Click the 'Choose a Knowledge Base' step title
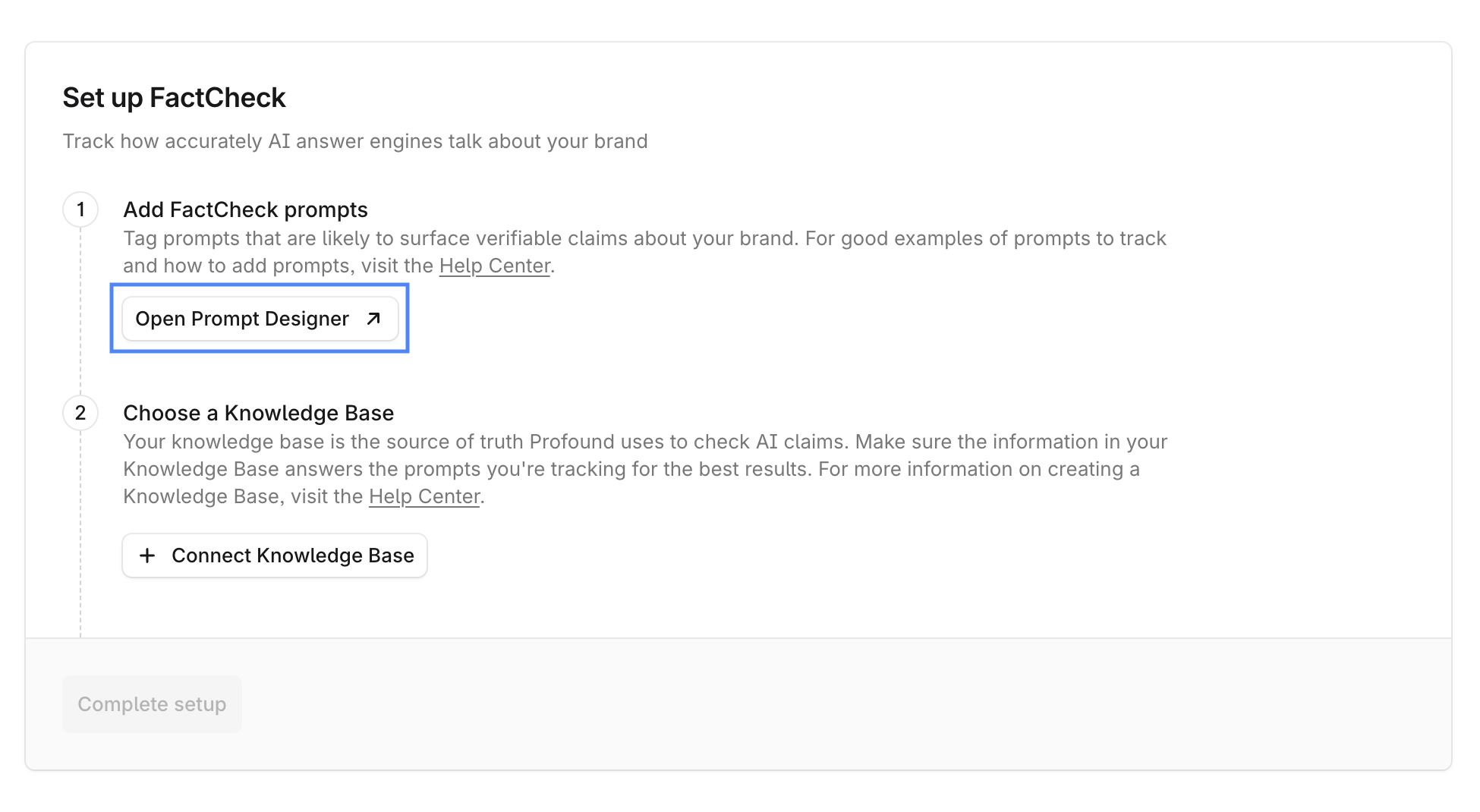This screenshot has width=1480, height=812. click(259, 413)
